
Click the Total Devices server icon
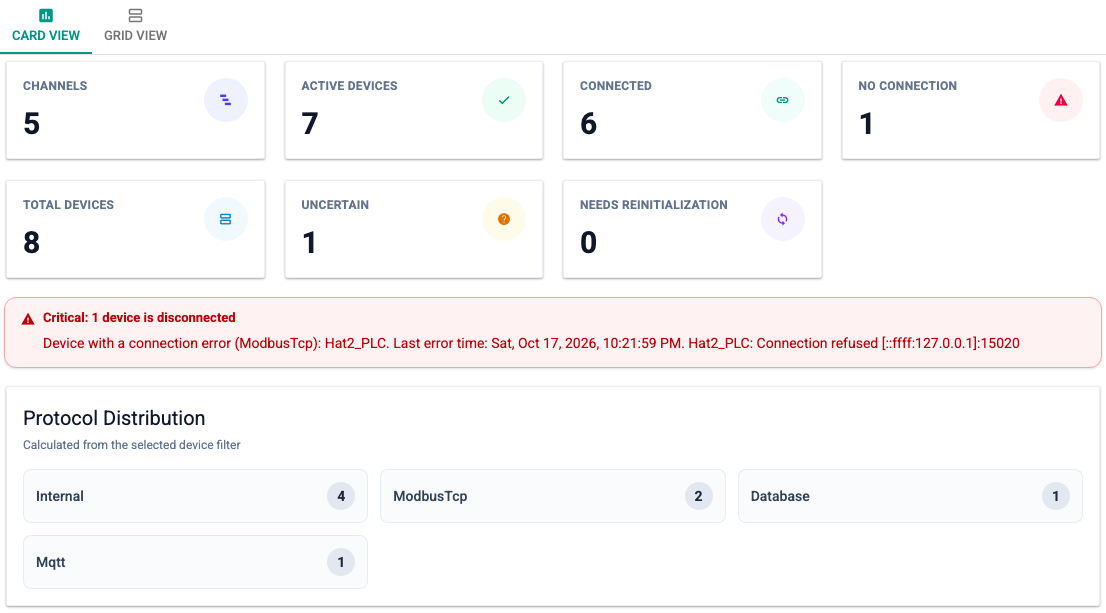tap(226, 219)
